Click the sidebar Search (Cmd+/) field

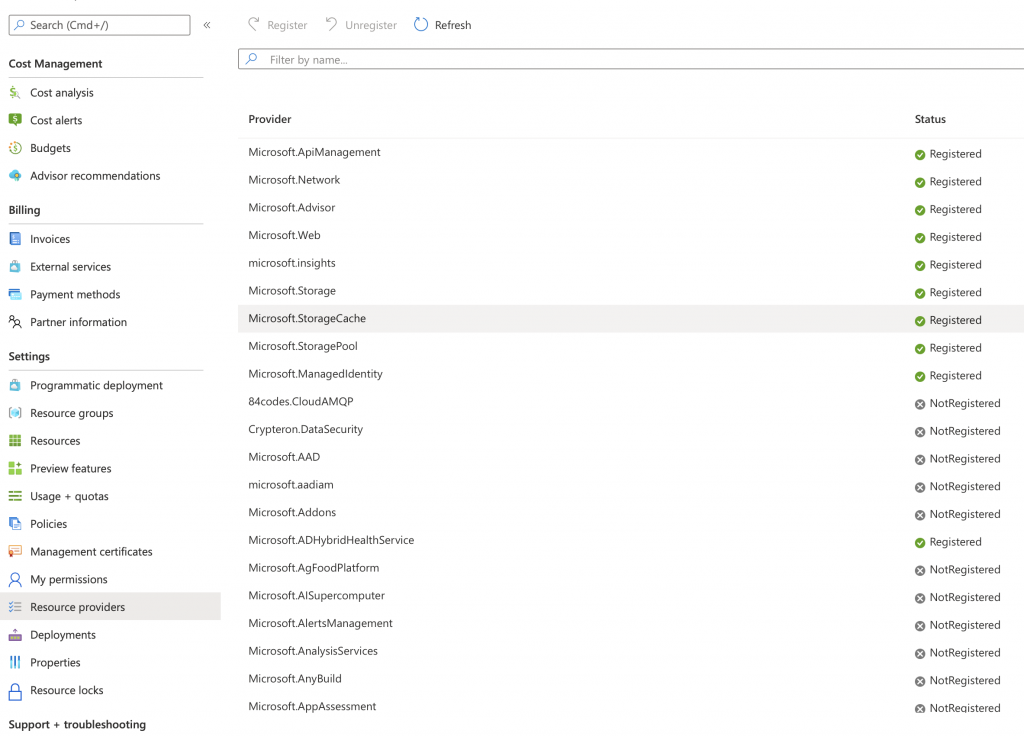(99, 25)
